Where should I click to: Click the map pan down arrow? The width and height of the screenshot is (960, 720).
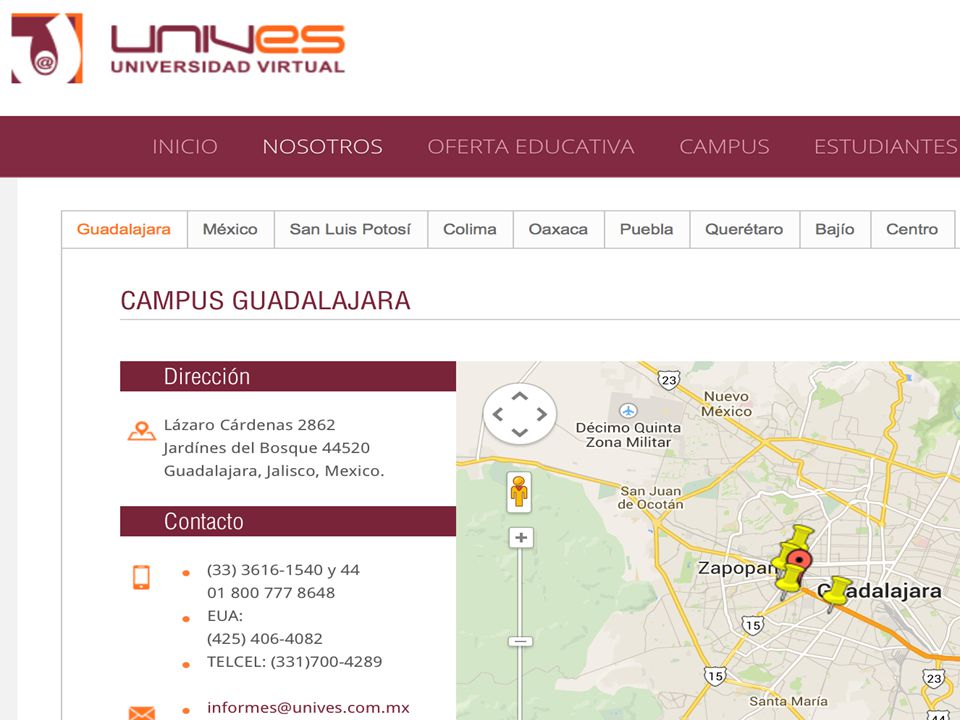[520, 432]
